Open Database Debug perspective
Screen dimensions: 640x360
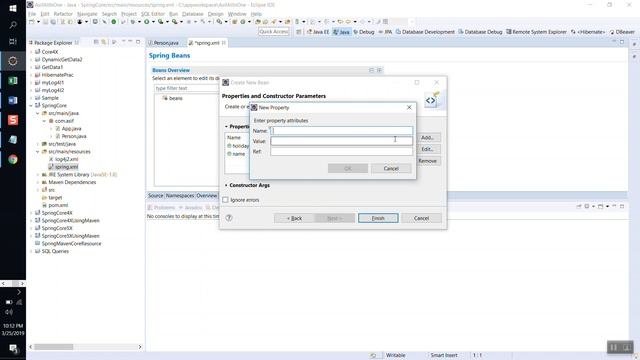click(x=480, y=32)
